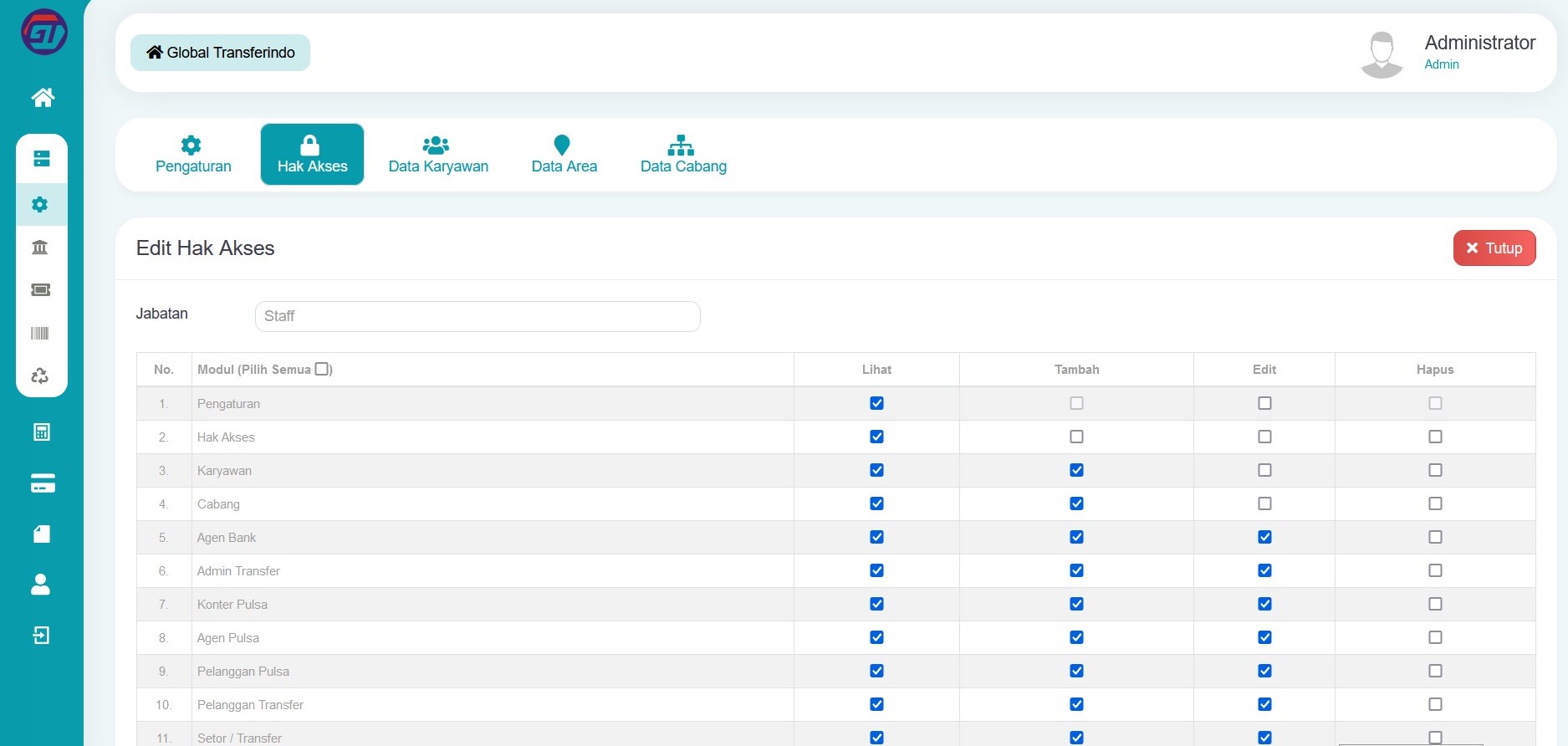Screen dimensions: 1568x746
Task: Switch to Hak Akses tab
Action: point(312,155)
